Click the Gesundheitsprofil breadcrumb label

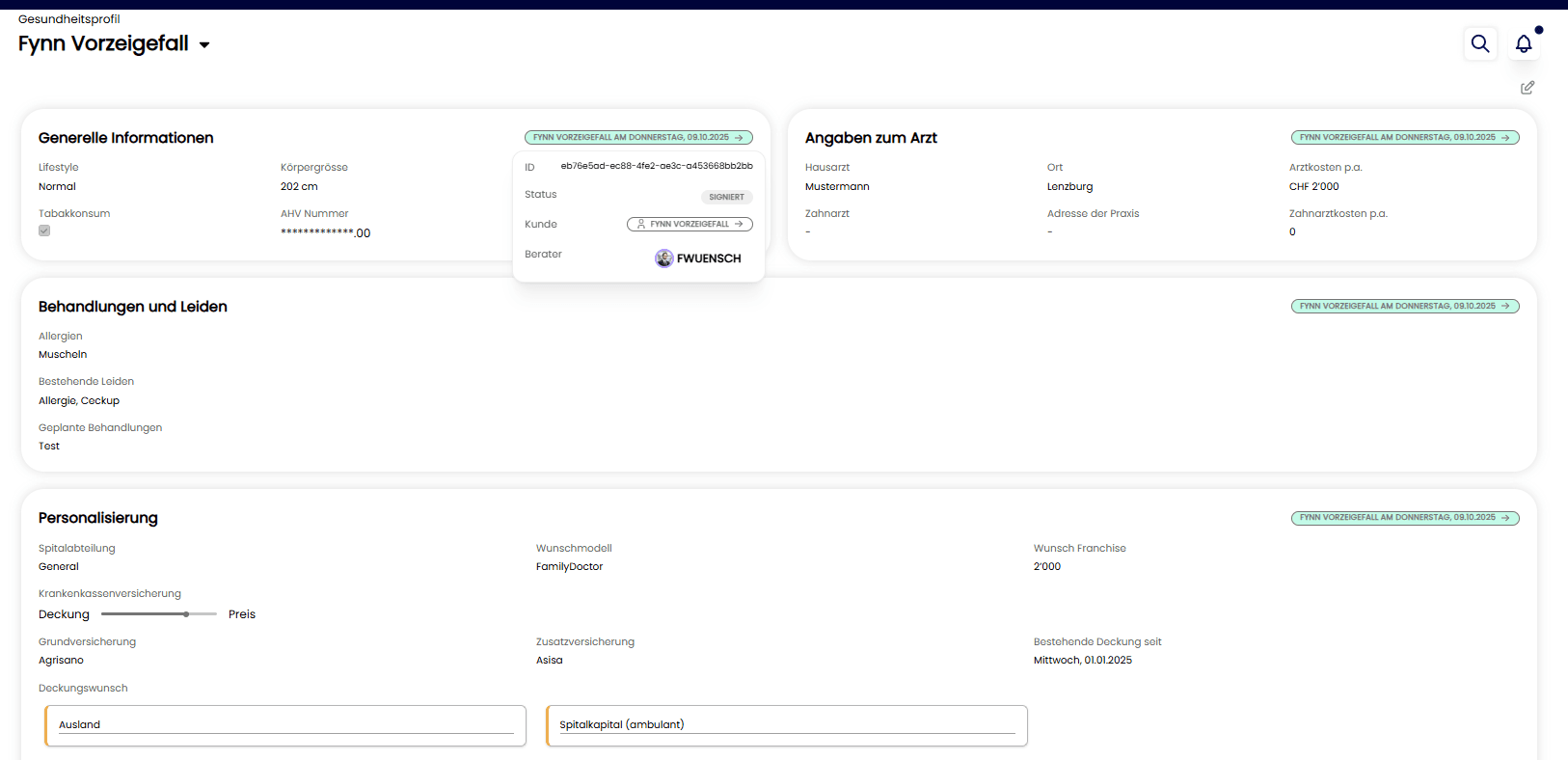pos(69,19)
